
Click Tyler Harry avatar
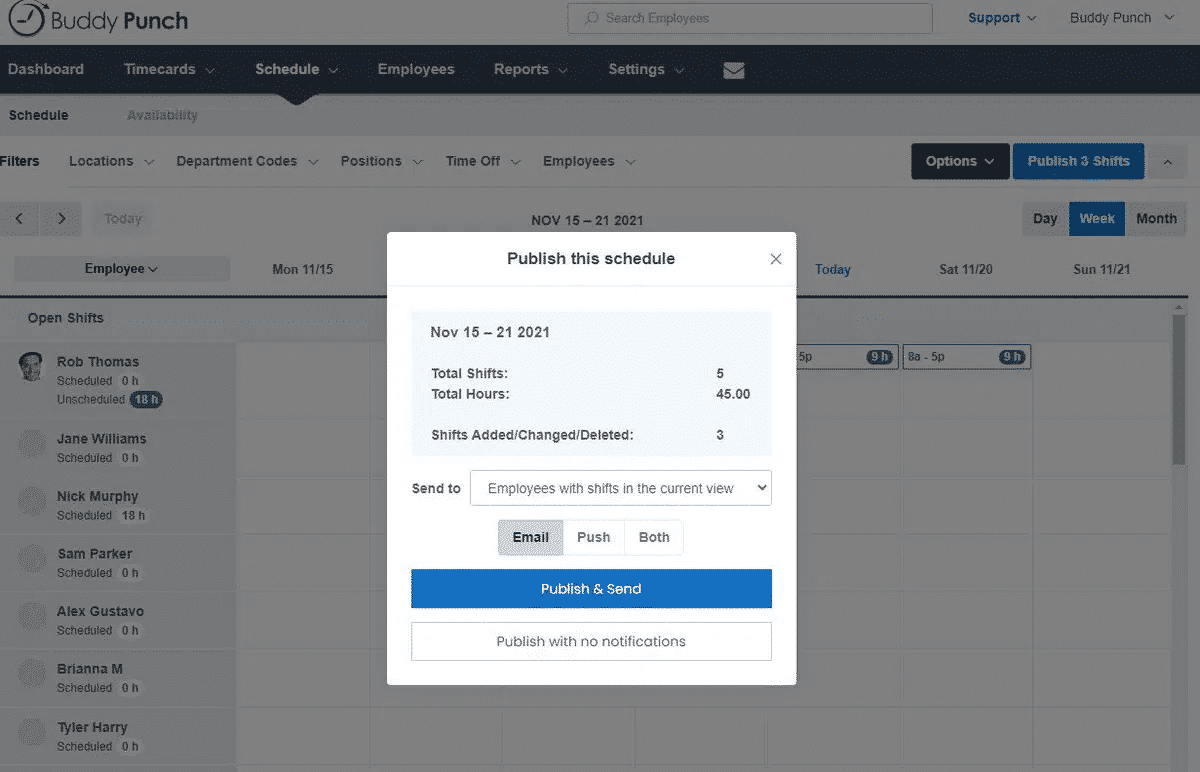coord(32,732)
